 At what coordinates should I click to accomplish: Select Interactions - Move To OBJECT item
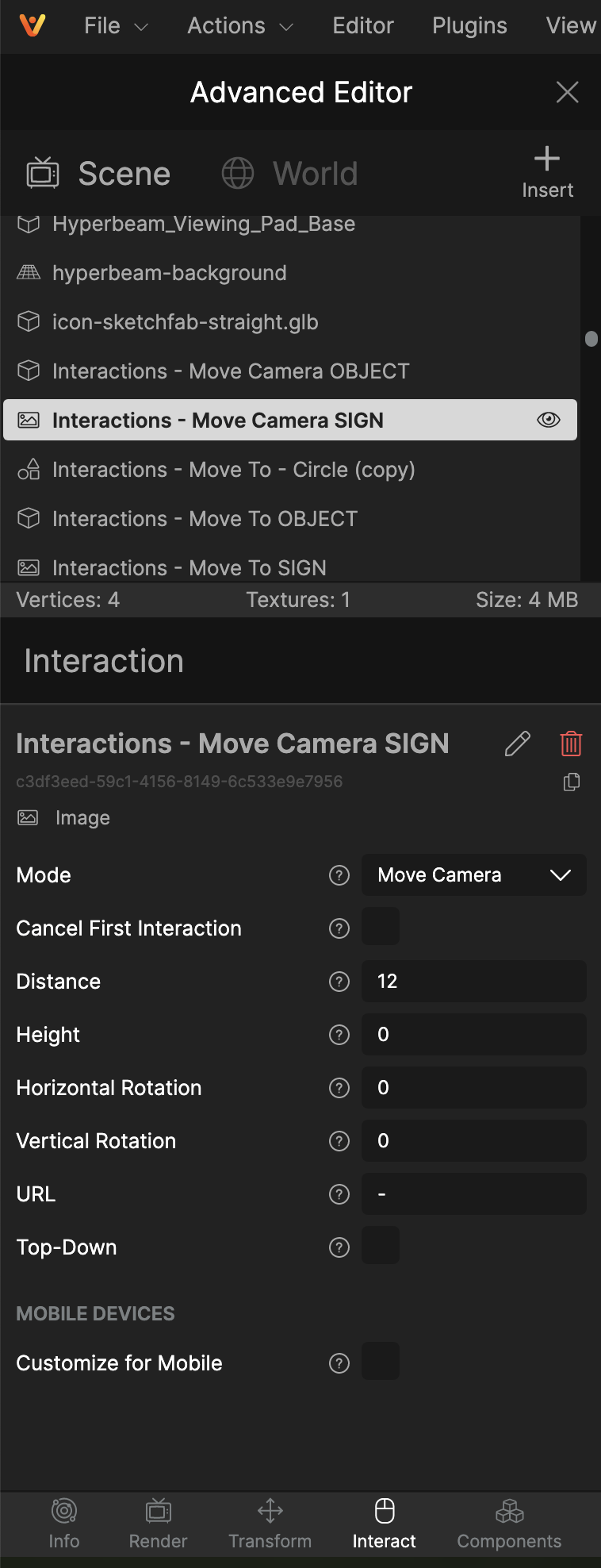[290, 519]
